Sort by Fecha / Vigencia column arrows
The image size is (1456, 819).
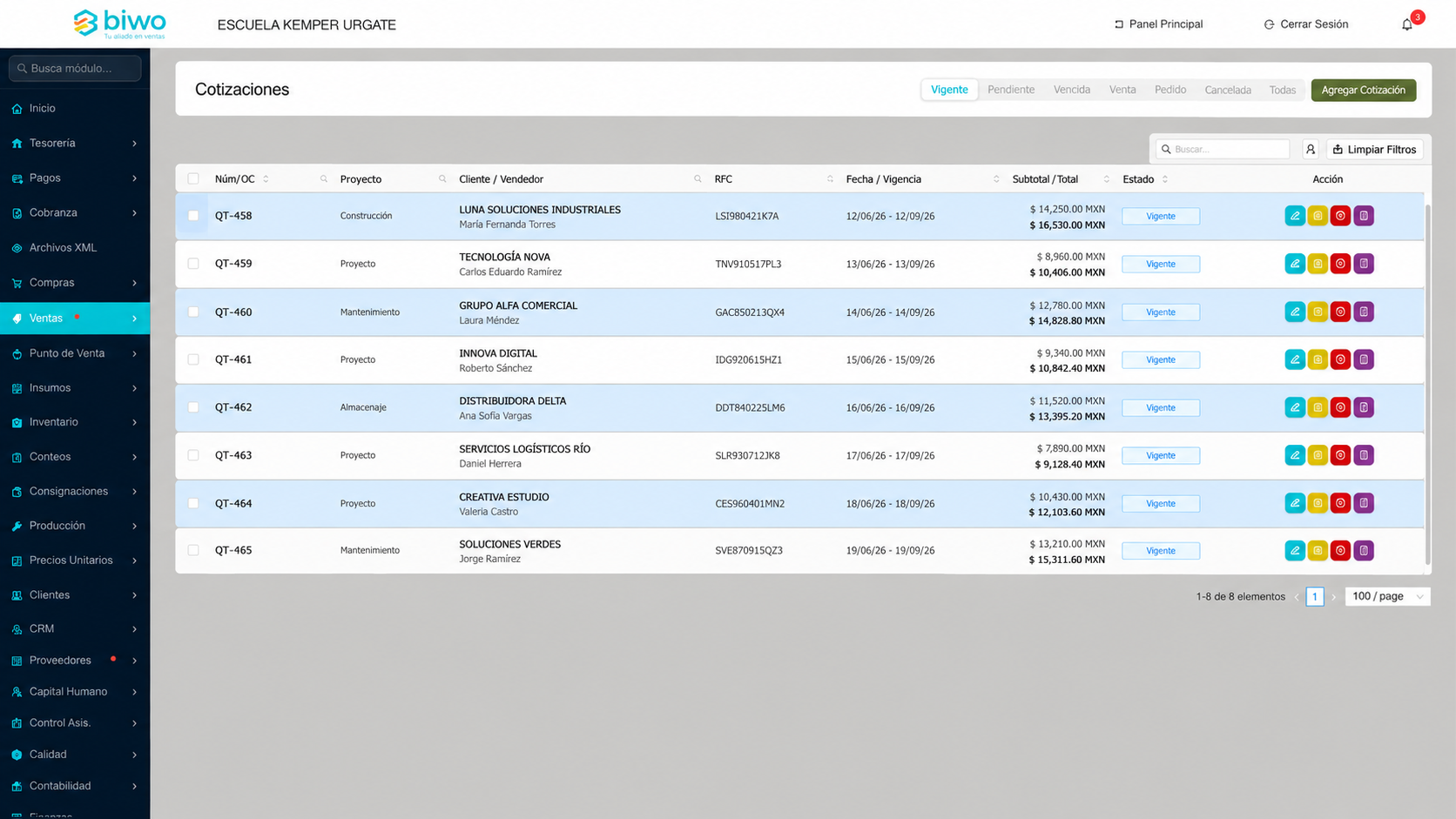click(x=996, y=179)
